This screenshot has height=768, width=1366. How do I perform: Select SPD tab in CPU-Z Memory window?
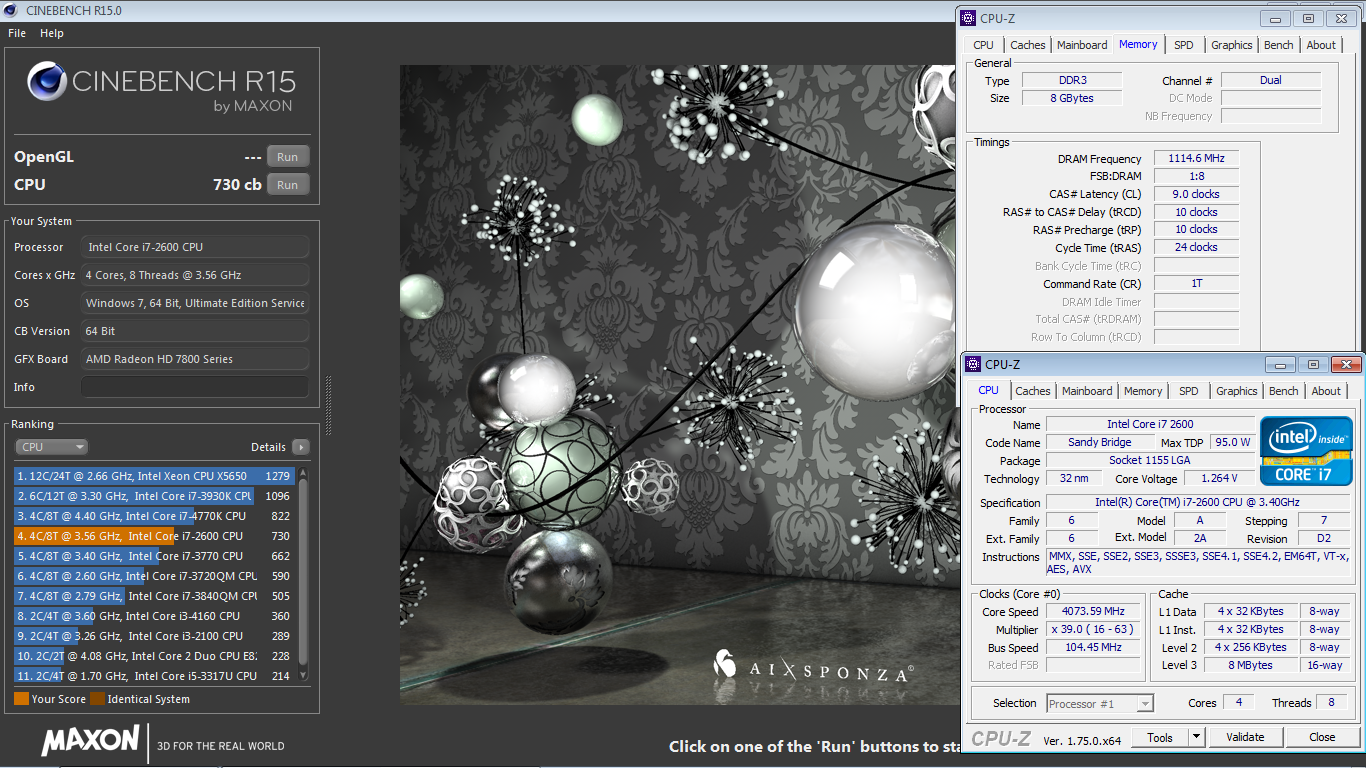(1184, 45)
